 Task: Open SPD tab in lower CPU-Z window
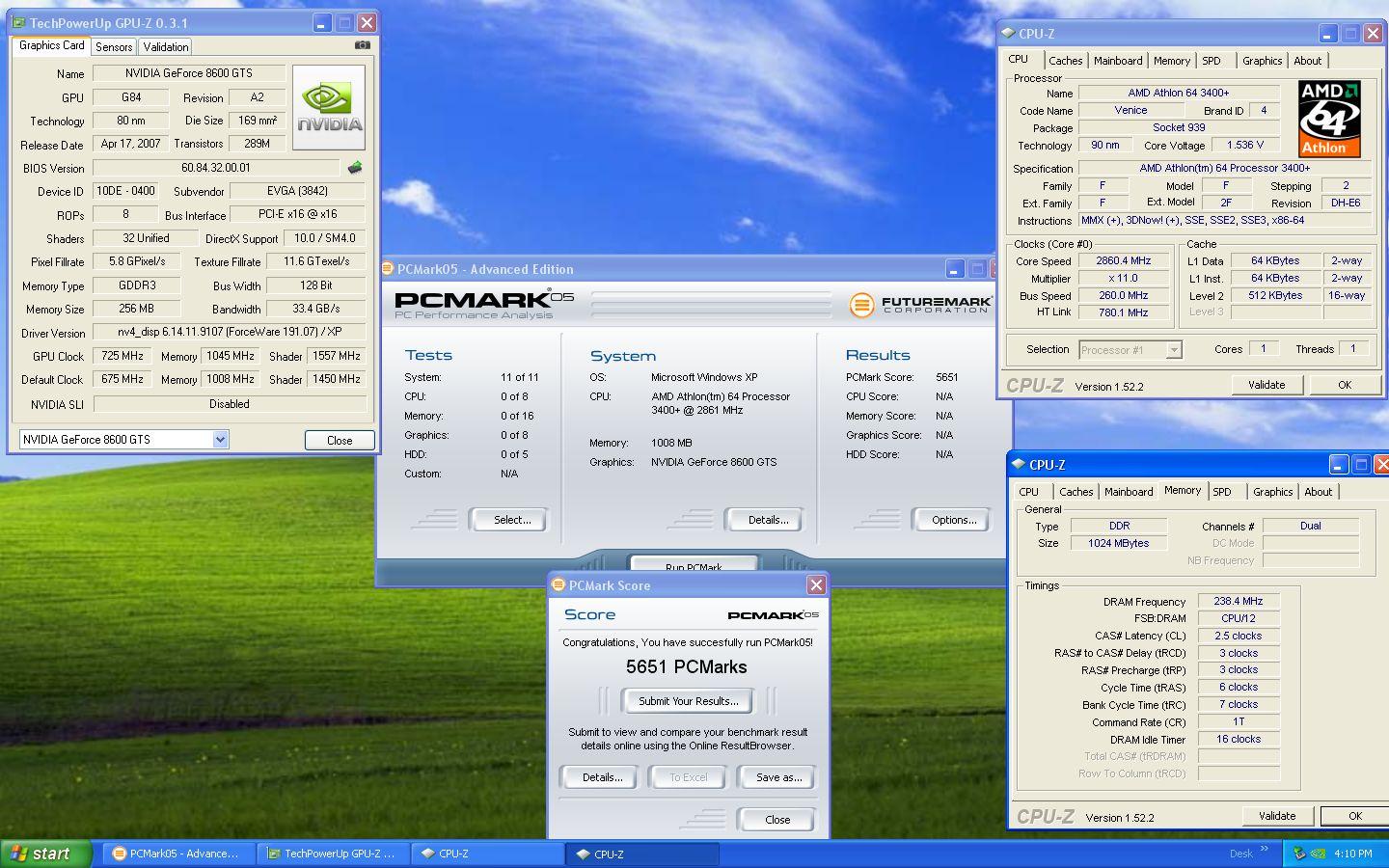coord(1222,492)
